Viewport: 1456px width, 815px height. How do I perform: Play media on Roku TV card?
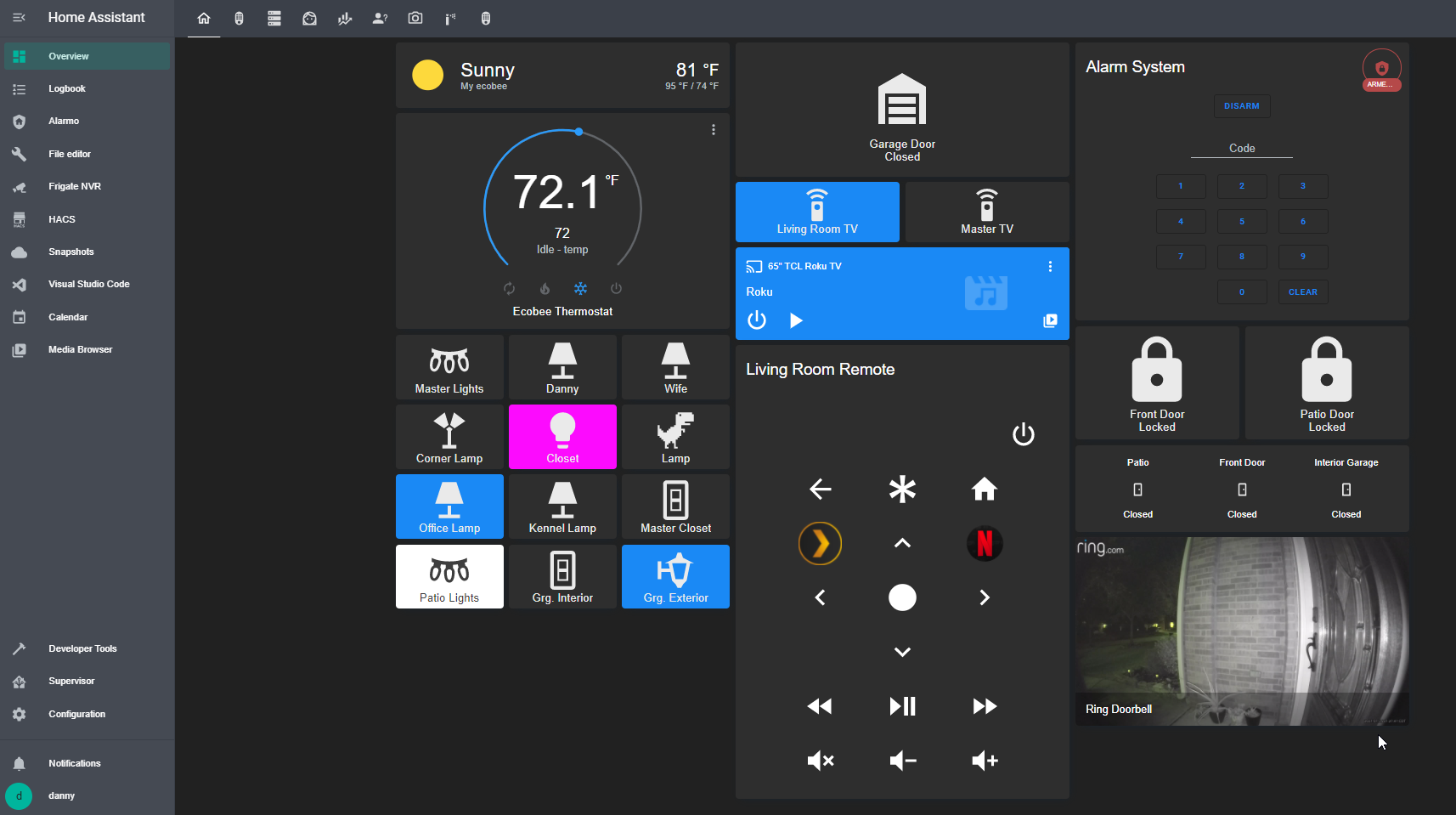tap(796, 320)
